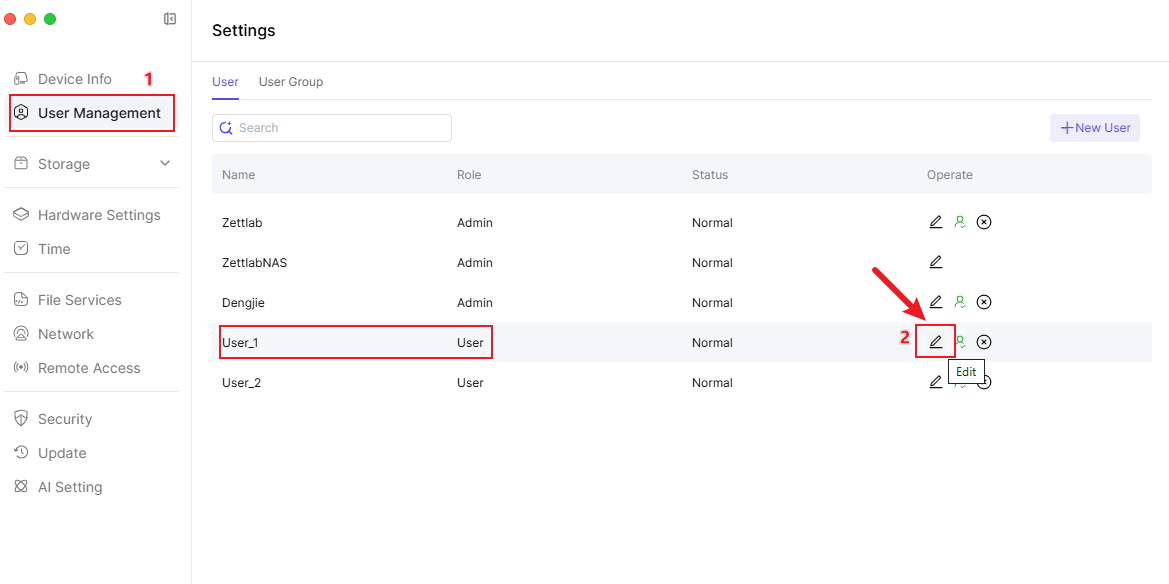Toggle the user status icon for User_1
The width and height of the screenshot is (1169, 584).
[x=960, y=342]
